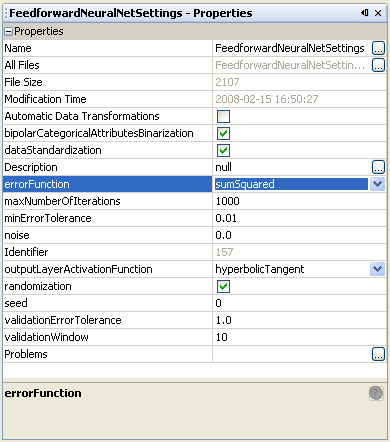390x442 pixels.
Task: Open the Problems ellipsis button
Action: (378, 354)
